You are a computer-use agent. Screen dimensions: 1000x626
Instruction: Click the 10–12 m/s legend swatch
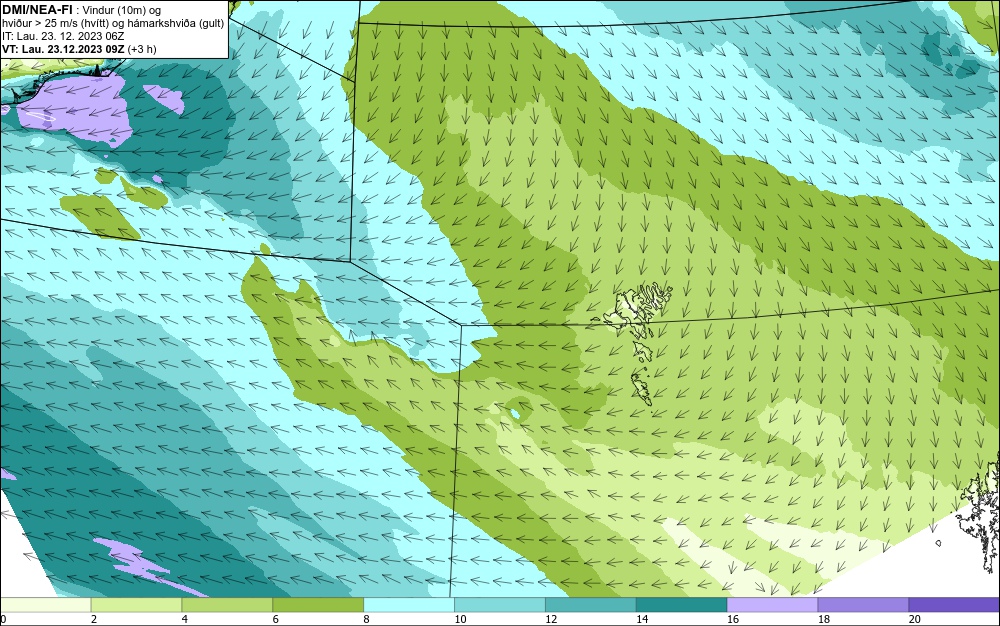(500, 604)
